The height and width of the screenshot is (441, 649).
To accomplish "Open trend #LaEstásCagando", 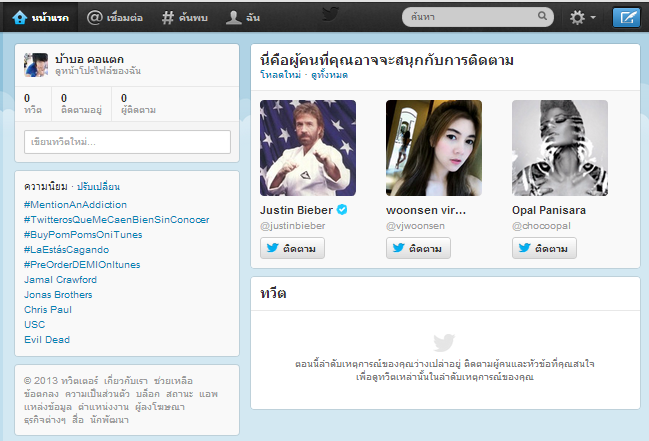I will pos(67,250).
